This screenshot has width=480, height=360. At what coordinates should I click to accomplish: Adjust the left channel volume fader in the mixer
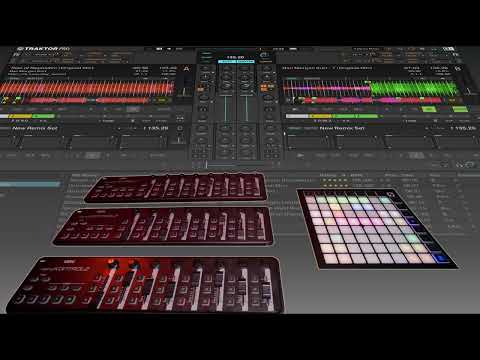point(226,108)
